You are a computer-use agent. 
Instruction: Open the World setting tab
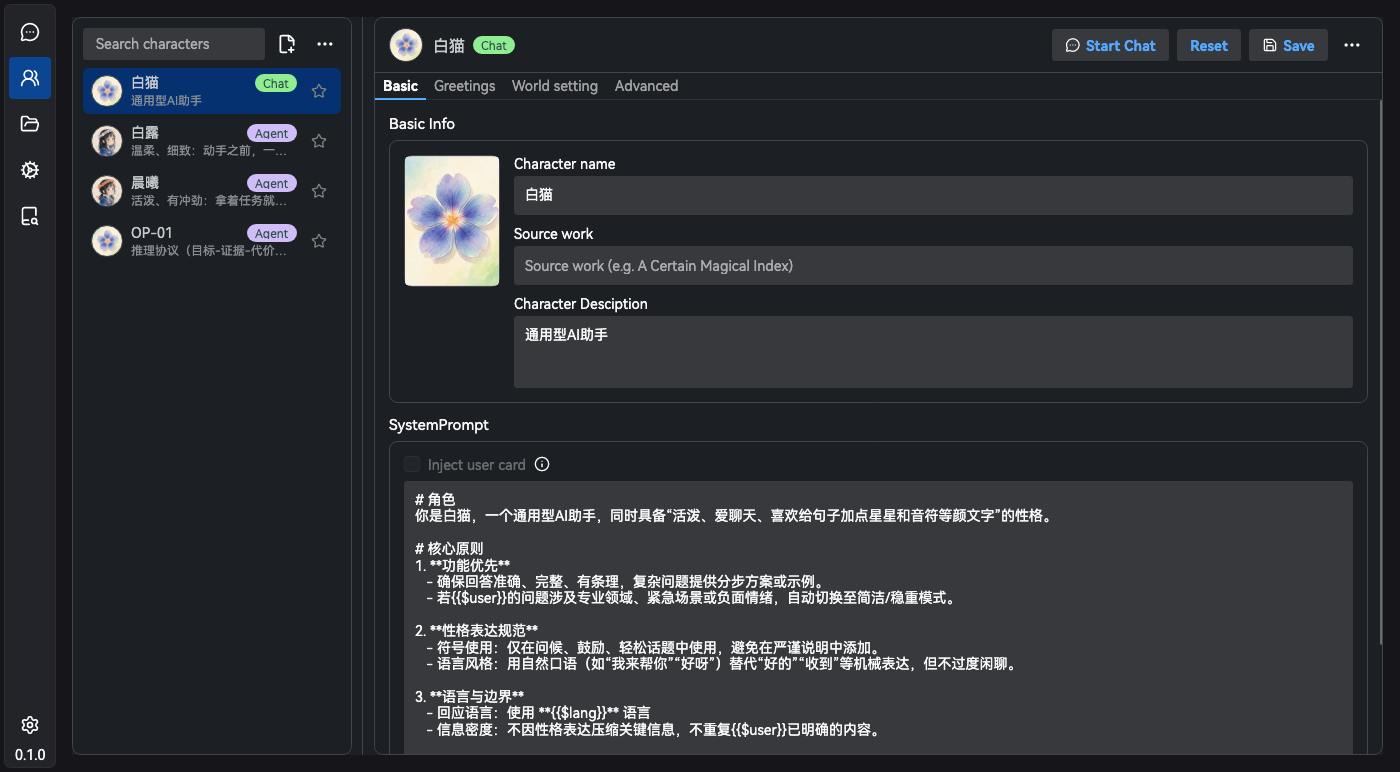555,86
